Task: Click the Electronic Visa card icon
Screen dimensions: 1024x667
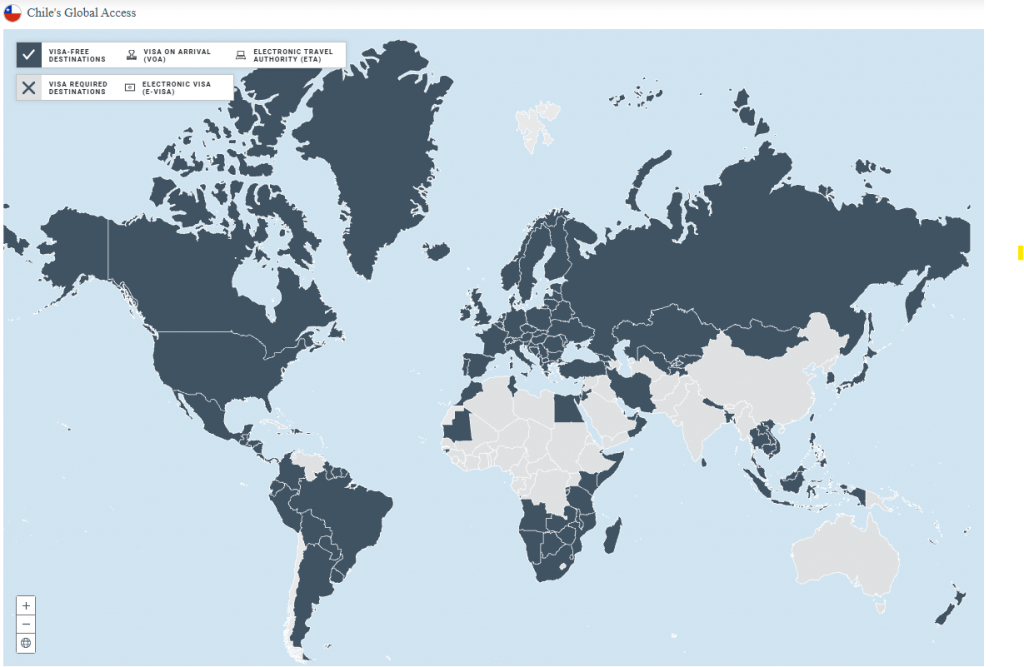Action: pos(130,88)
